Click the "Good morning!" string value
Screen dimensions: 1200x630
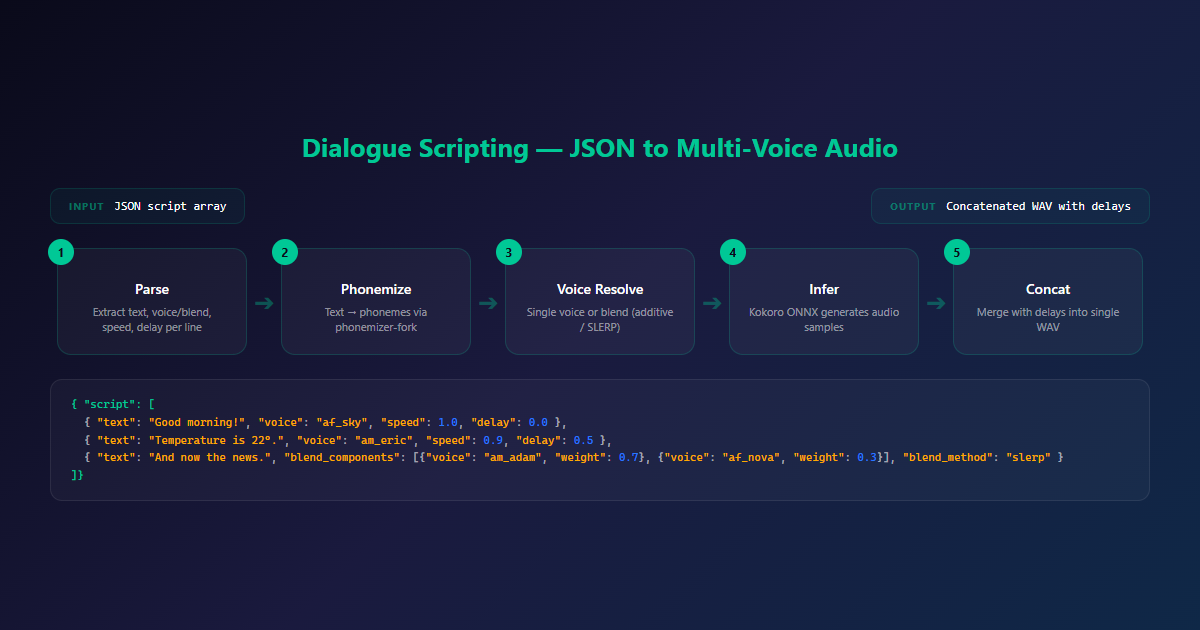coord(197,421)
